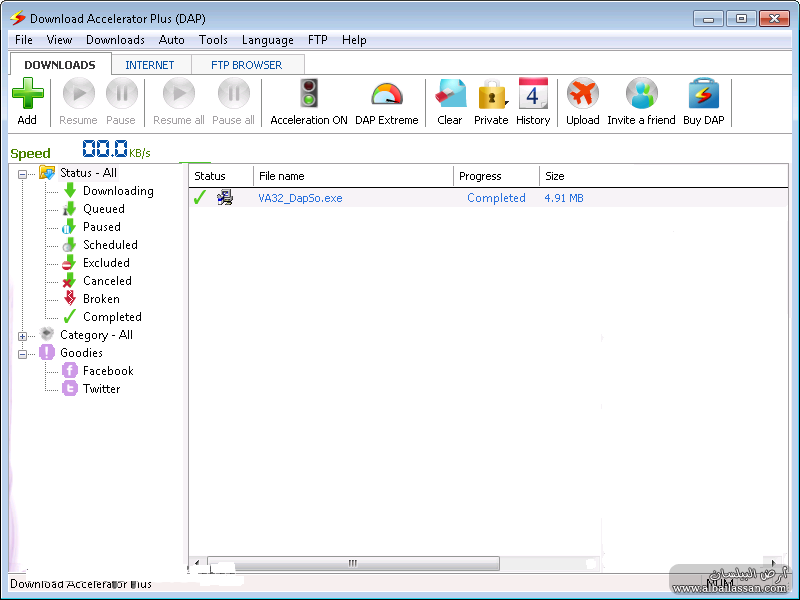Viewport: 800px width, 600px height.
Task: Open the File menu
Action: pos(23,40)
